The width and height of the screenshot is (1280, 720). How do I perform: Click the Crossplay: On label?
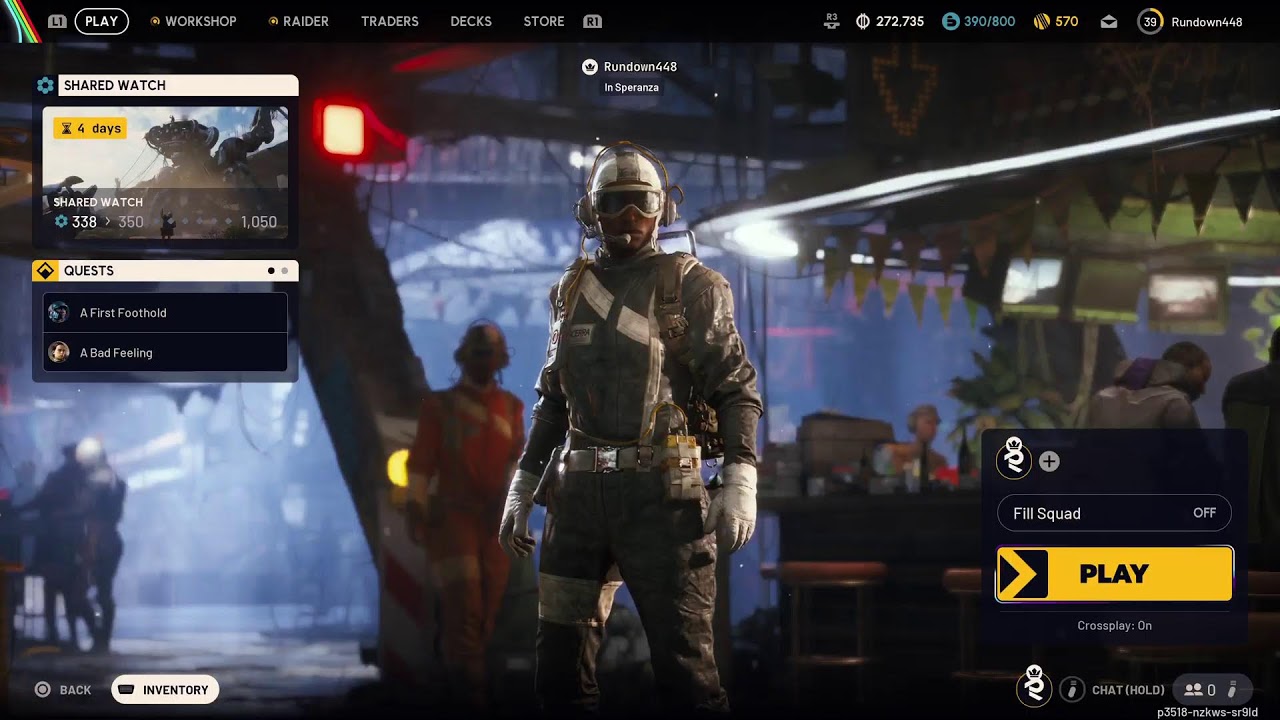pyautogui.click(x=1114, y=626)
